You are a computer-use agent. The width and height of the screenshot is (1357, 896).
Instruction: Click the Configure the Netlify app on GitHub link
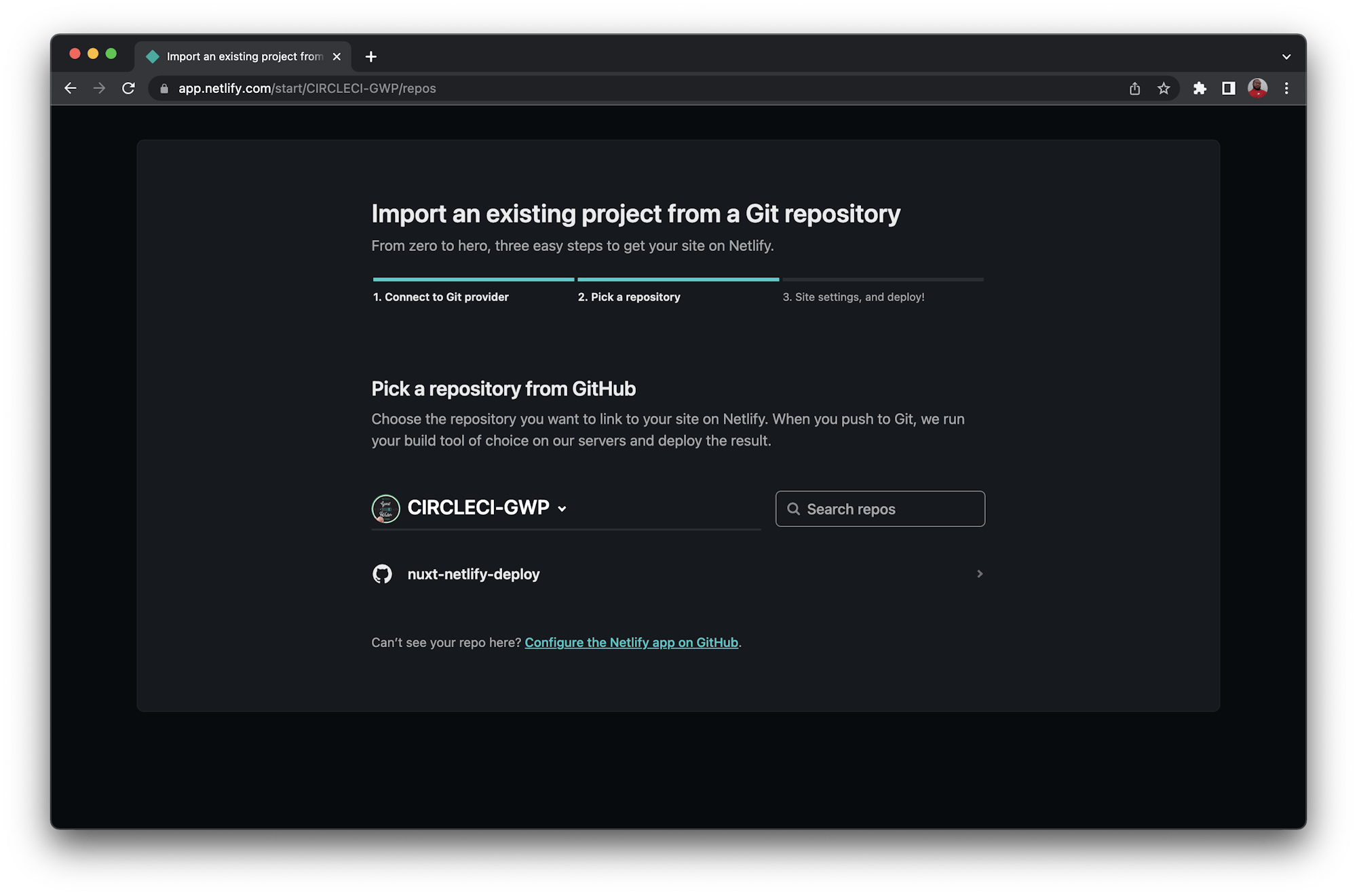coord(632,642)
